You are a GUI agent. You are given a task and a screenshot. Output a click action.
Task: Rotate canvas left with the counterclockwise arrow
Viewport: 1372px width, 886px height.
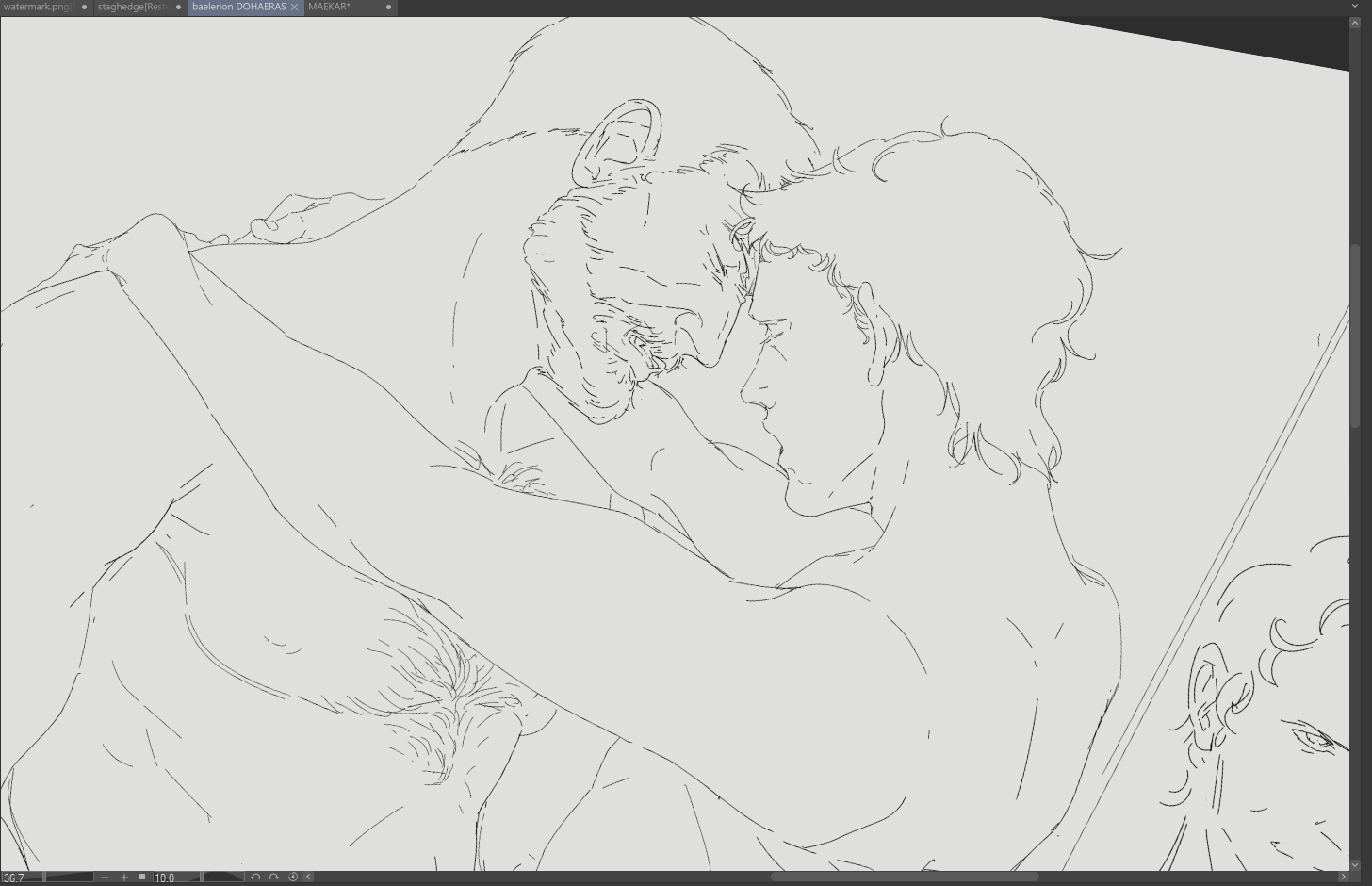pyautogui.click(x=254, y=877)
